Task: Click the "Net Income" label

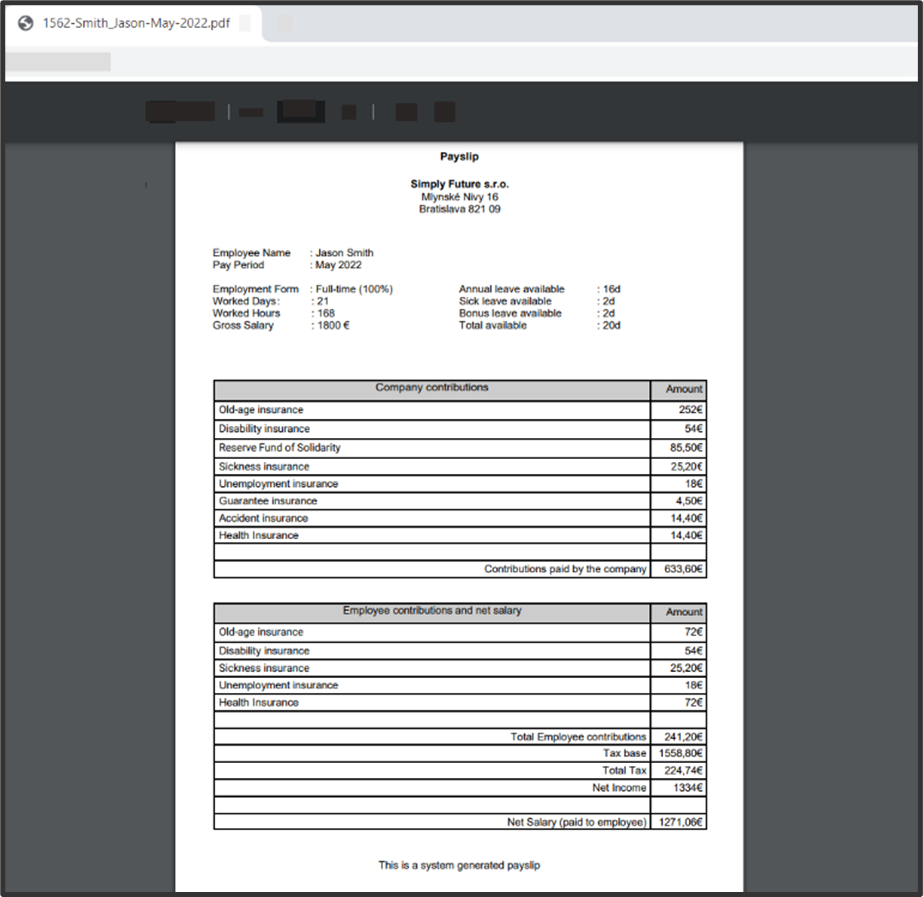Action: tap(619, 788)
